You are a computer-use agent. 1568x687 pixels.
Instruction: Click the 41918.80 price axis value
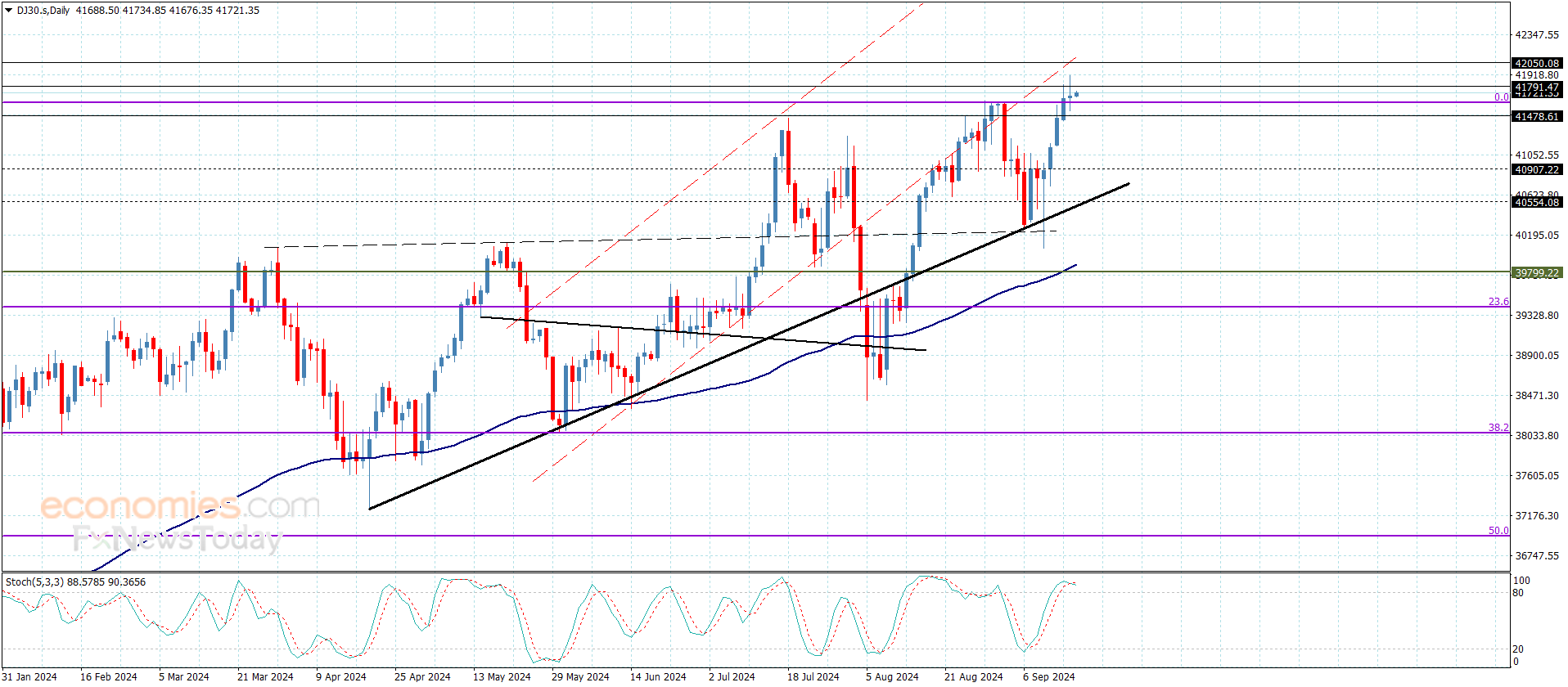tap(1537, 75)
